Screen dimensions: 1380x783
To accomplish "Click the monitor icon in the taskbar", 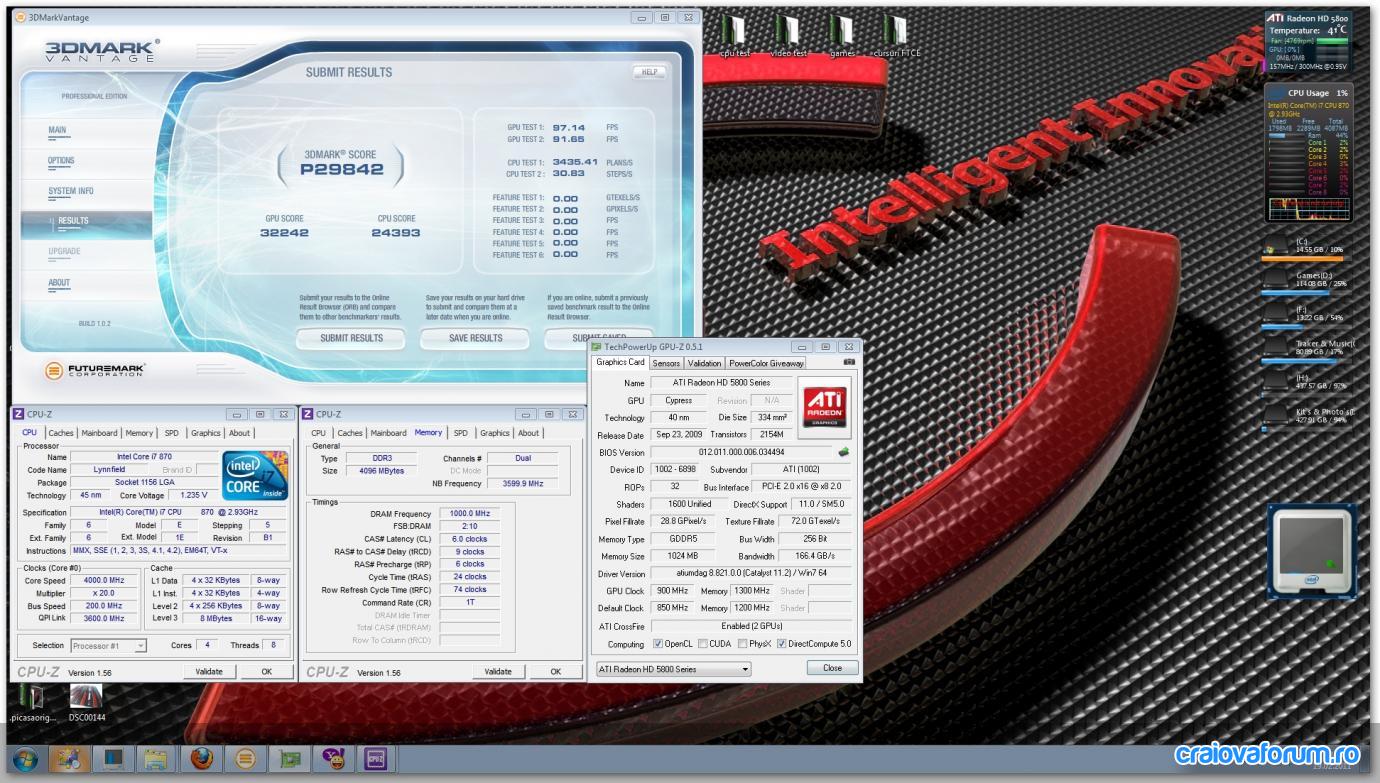I will (114, 761).
